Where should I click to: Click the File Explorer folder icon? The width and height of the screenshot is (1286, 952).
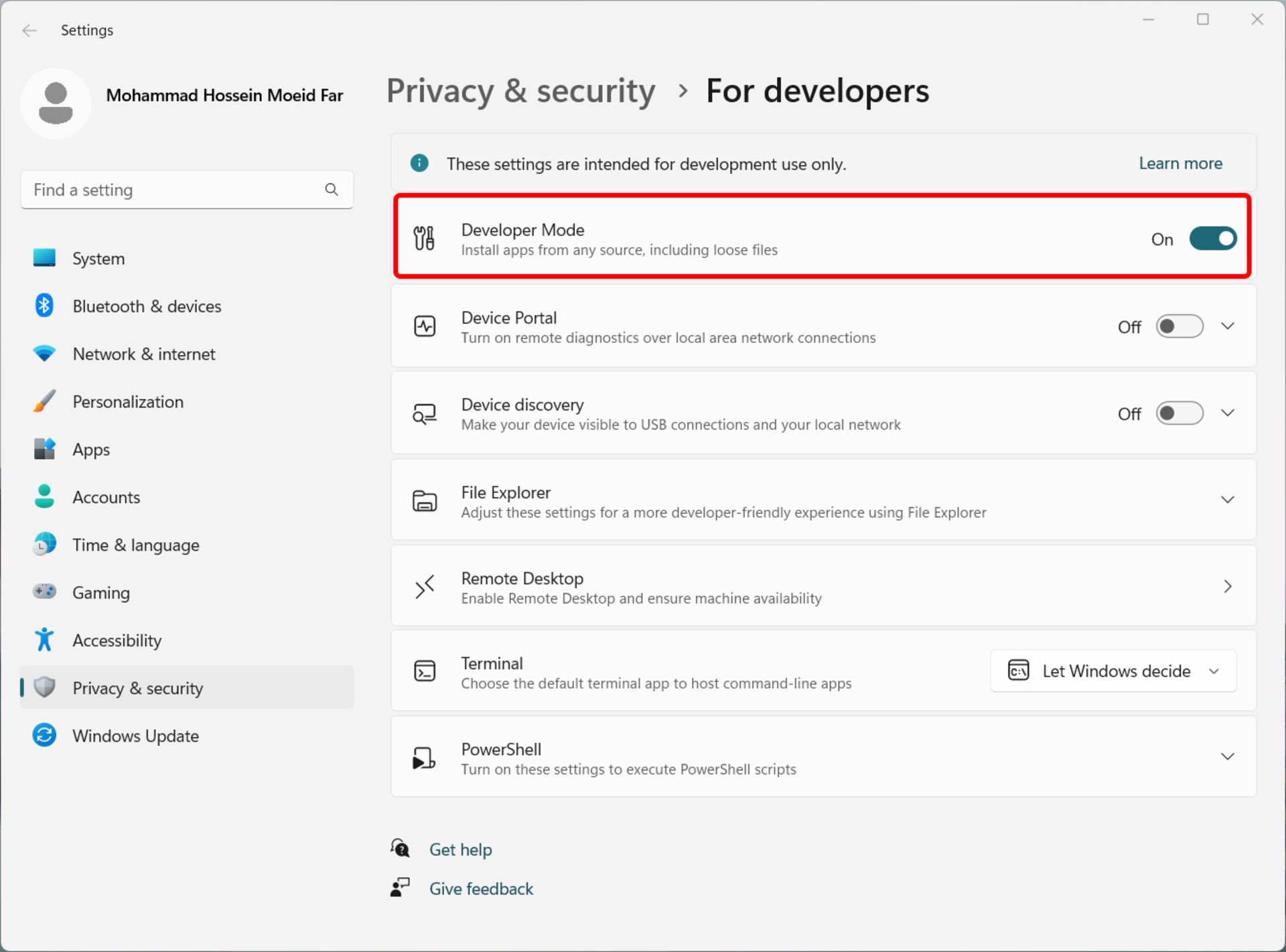coord(425,501)
